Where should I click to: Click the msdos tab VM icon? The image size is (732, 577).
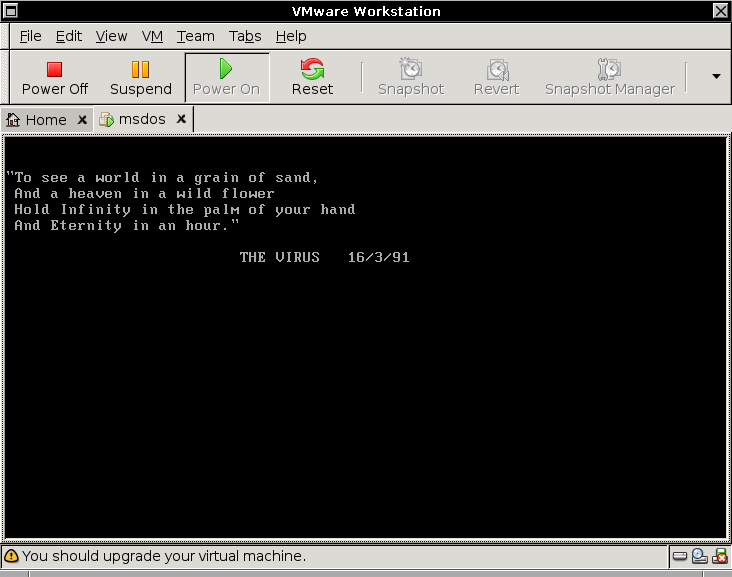106,120
